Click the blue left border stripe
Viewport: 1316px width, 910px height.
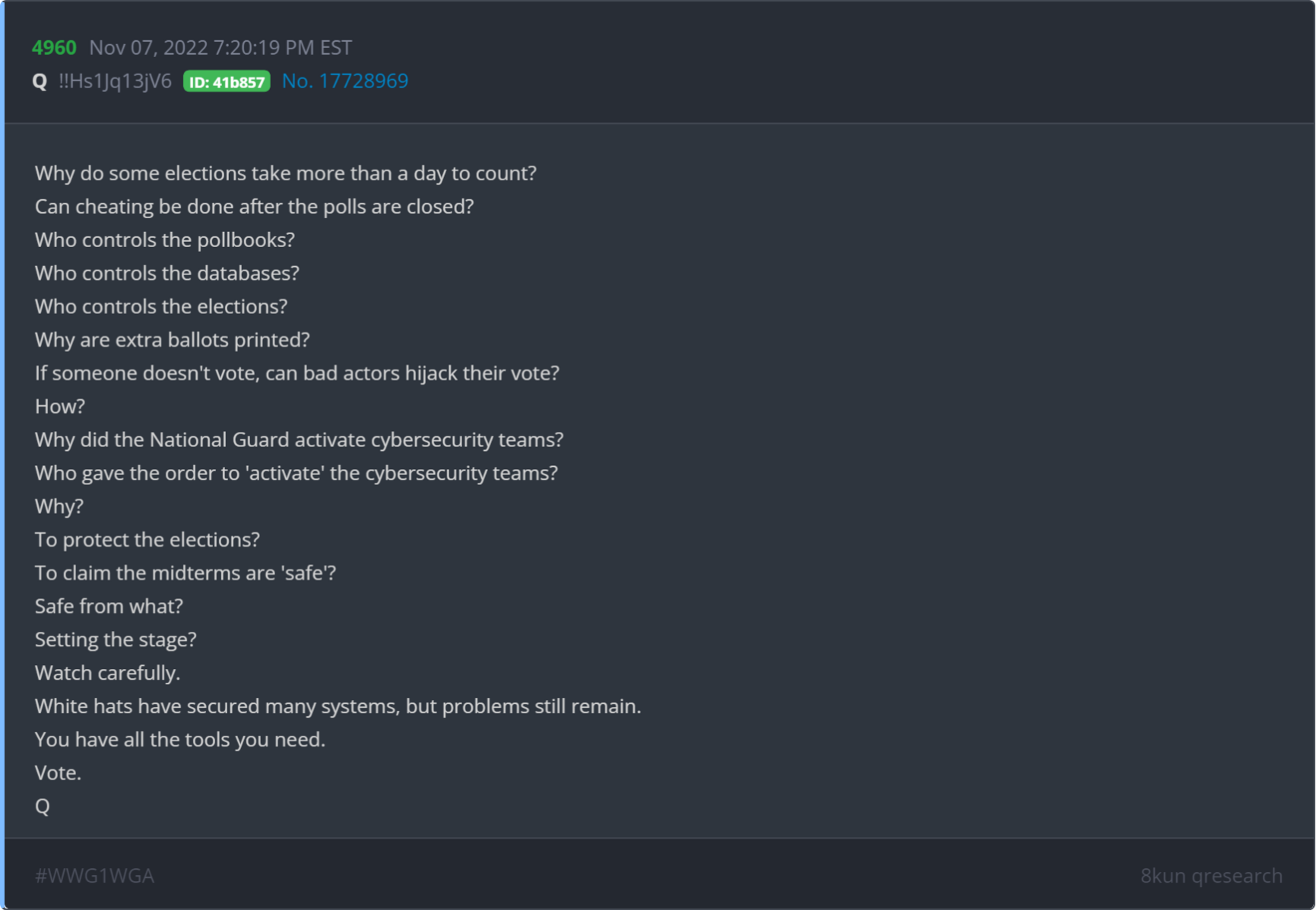(2, 455)
